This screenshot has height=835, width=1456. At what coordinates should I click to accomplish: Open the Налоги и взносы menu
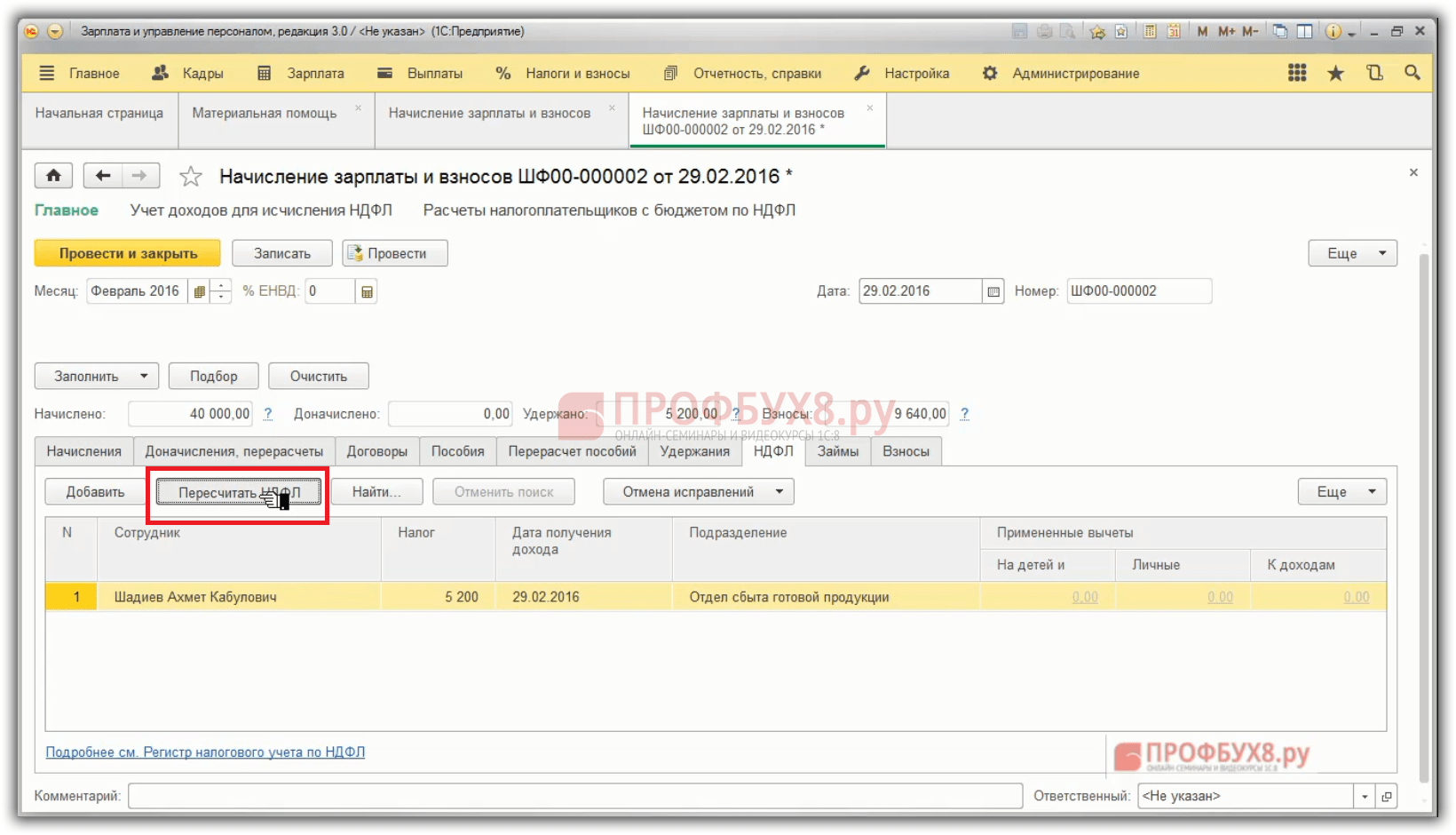pyautogui.click(x=562, y=73)
